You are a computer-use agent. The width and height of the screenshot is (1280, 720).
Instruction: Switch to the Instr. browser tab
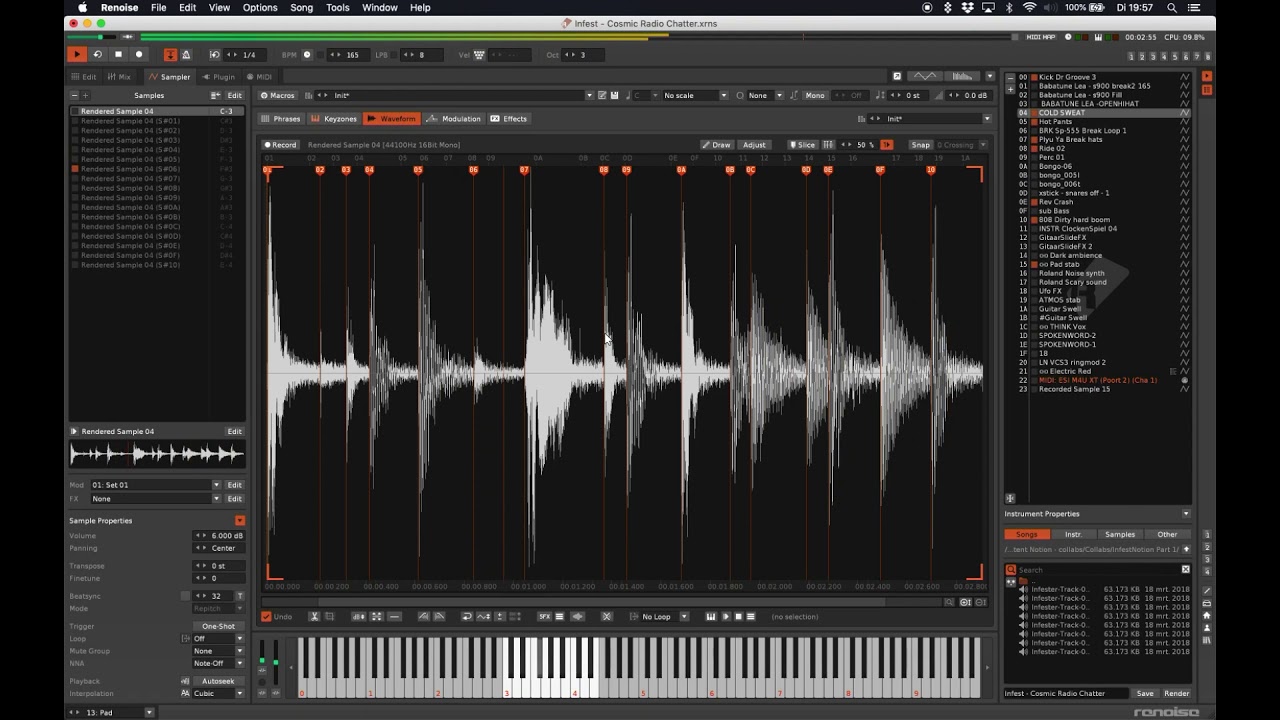pos(1073,534)
